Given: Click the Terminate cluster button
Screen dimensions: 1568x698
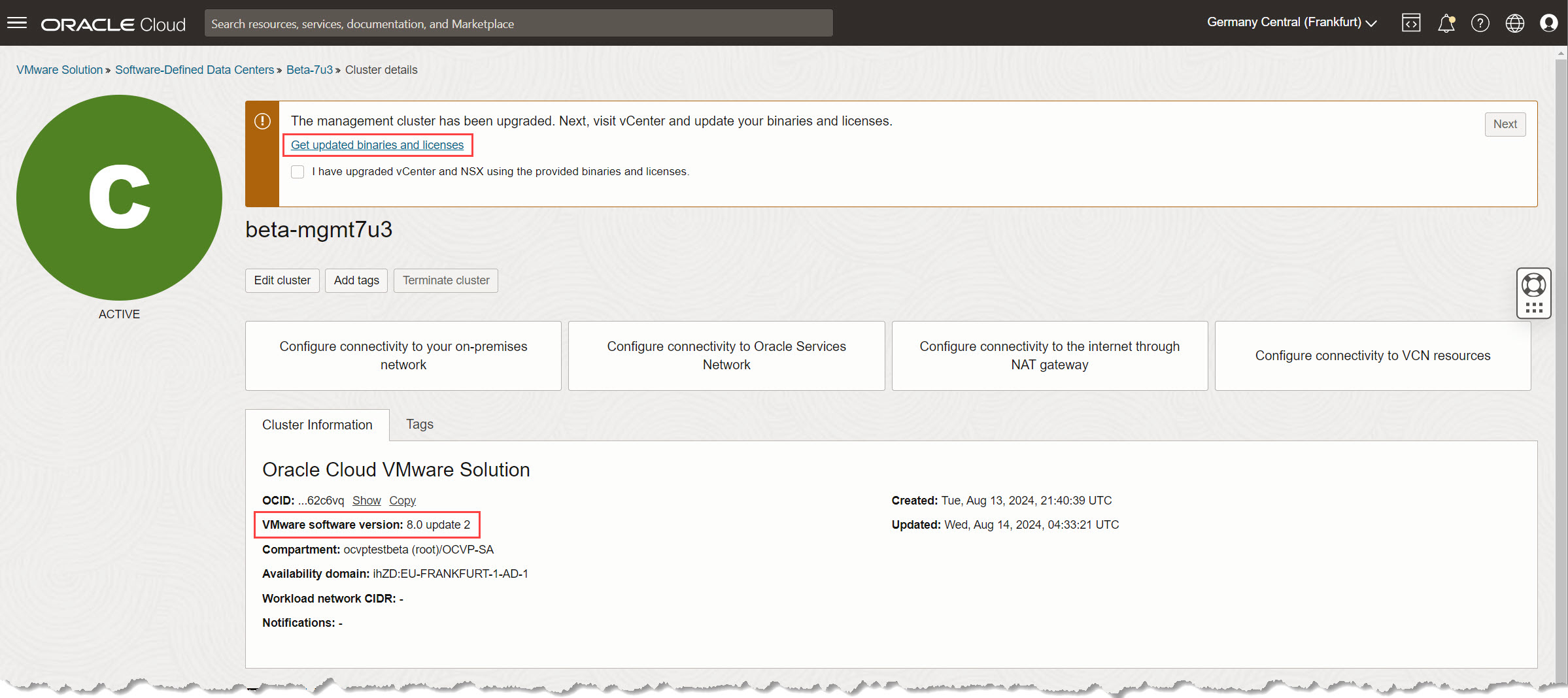Looking at the screenshot, I should coord(446,280).
